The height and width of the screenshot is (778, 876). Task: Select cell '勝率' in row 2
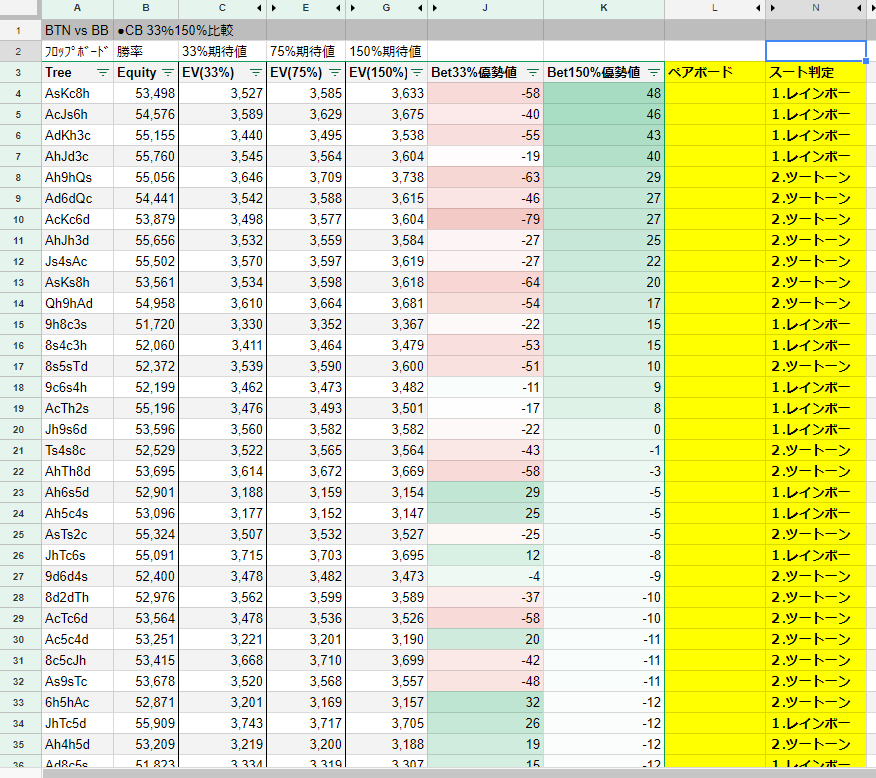point(146,51)
